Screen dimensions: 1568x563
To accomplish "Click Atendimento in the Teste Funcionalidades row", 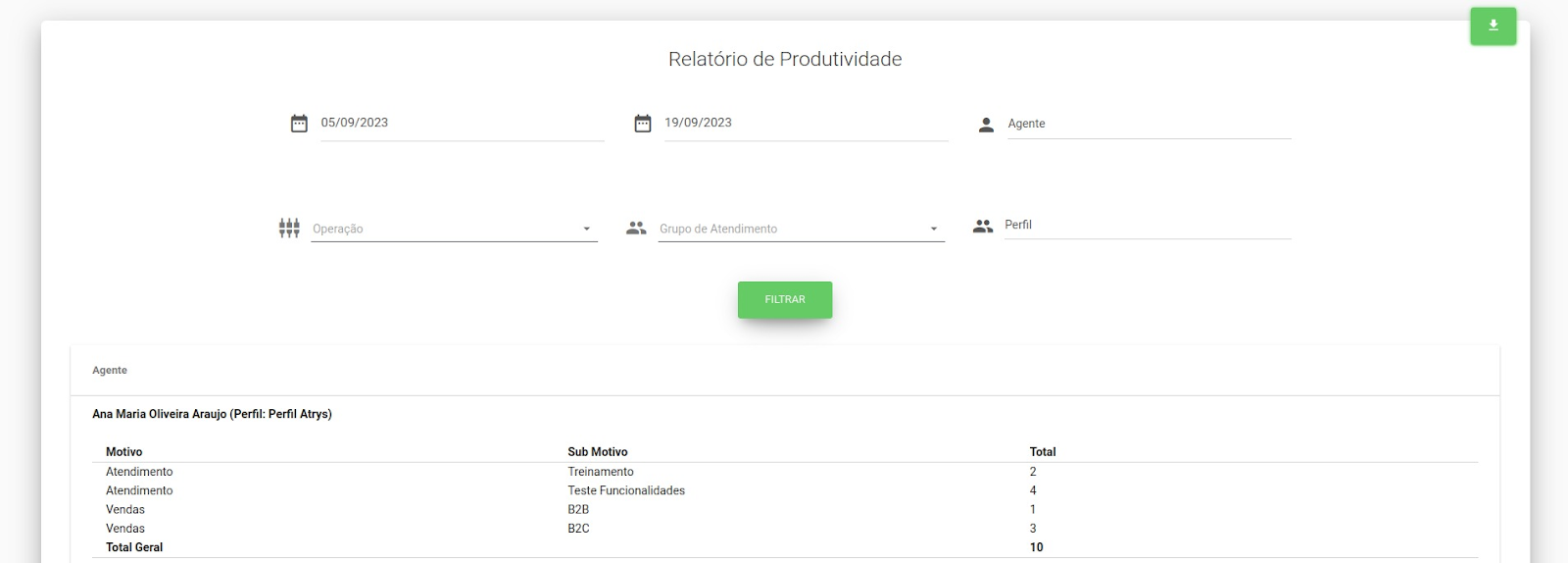I will tap(139, 490).
